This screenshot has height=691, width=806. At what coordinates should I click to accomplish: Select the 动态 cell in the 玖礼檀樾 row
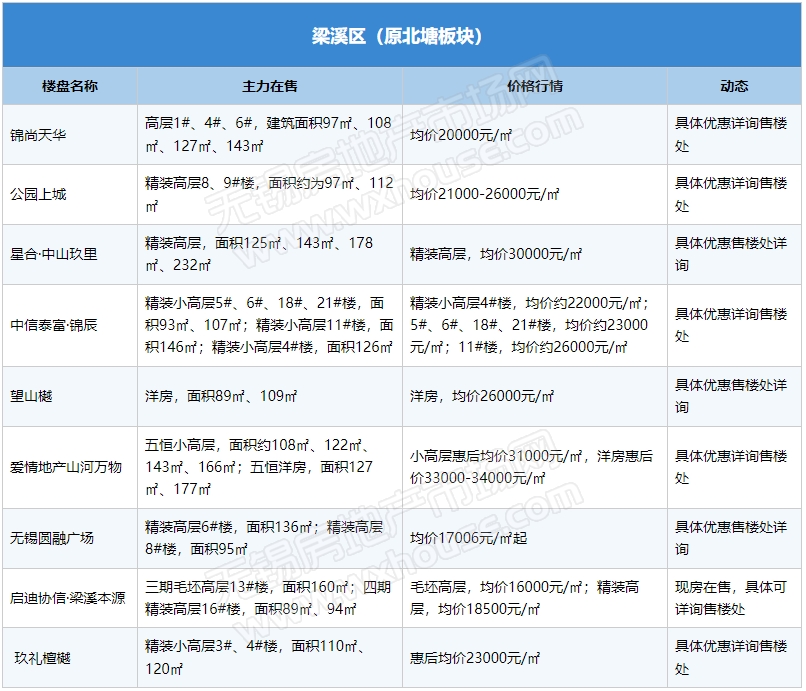(734, 658)
